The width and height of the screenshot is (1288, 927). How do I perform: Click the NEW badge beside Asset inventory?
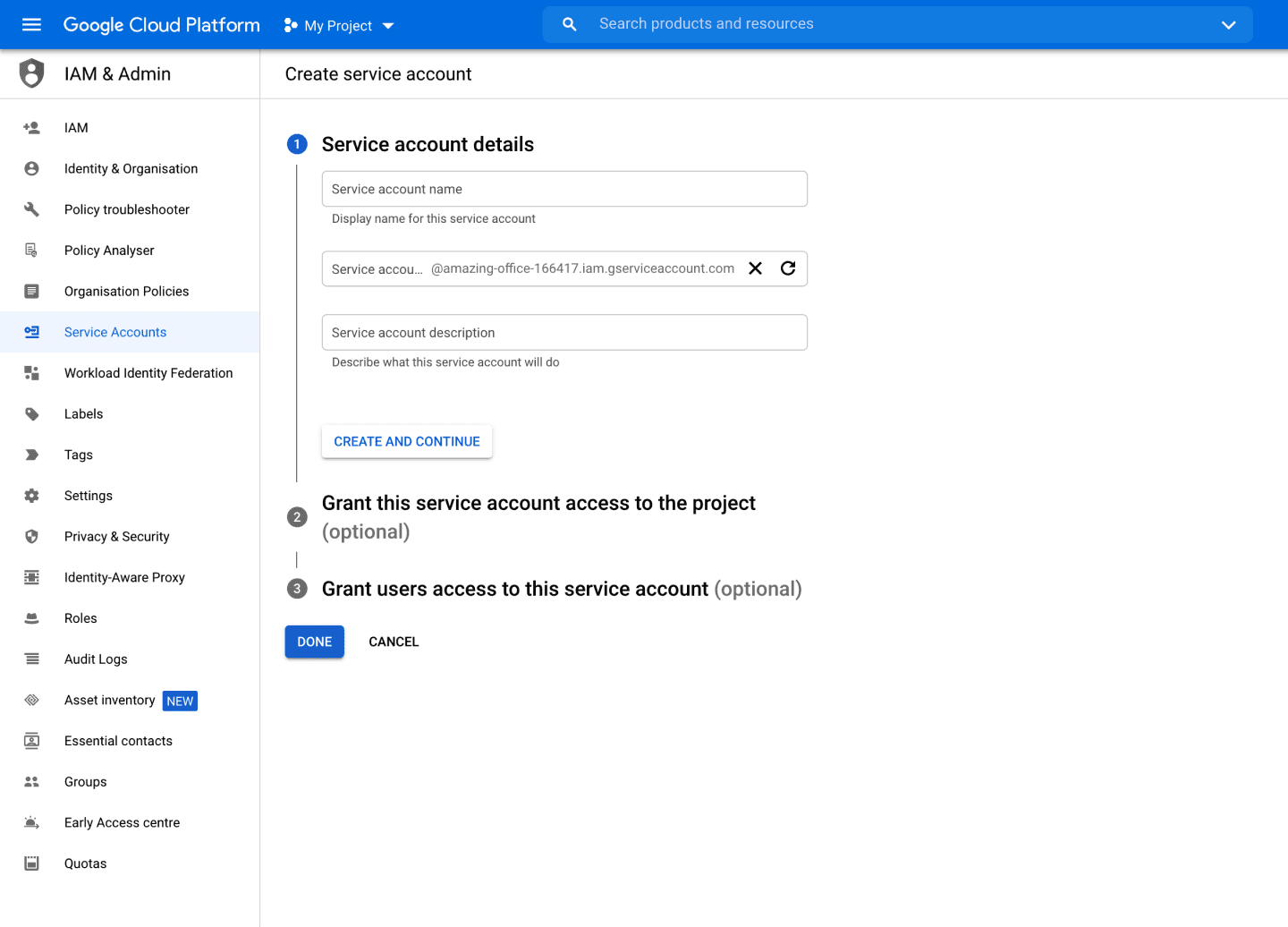[180, 701]
